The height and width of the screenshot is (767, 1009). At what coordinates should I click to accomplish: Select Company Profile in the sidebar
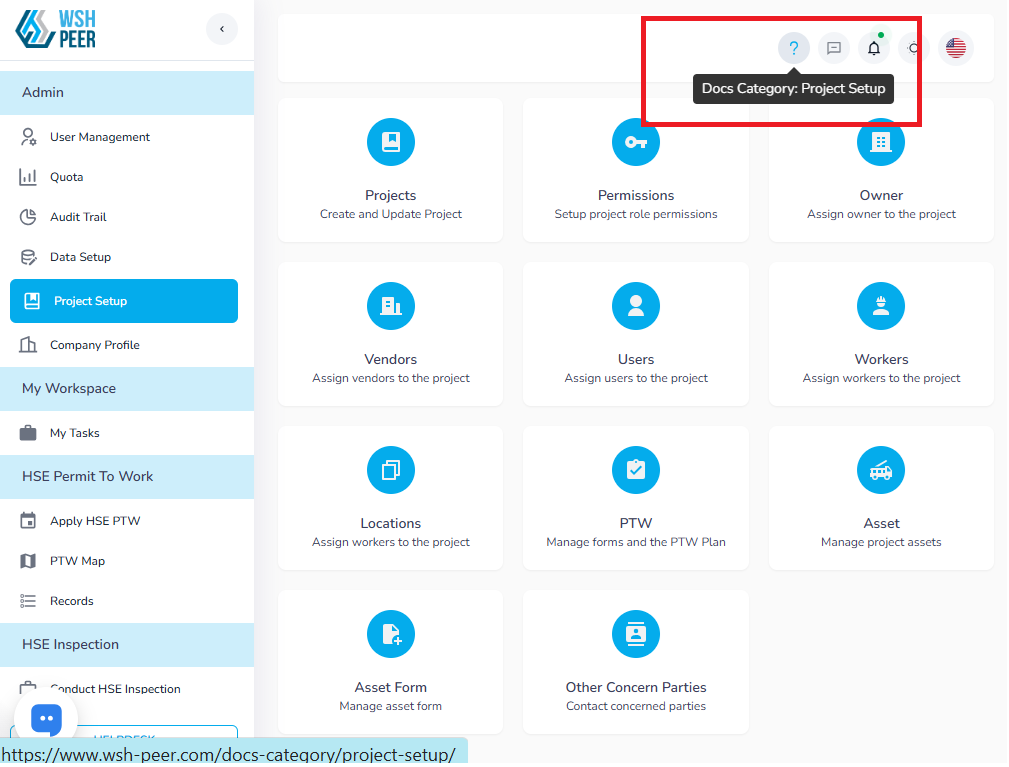[95, 345]
